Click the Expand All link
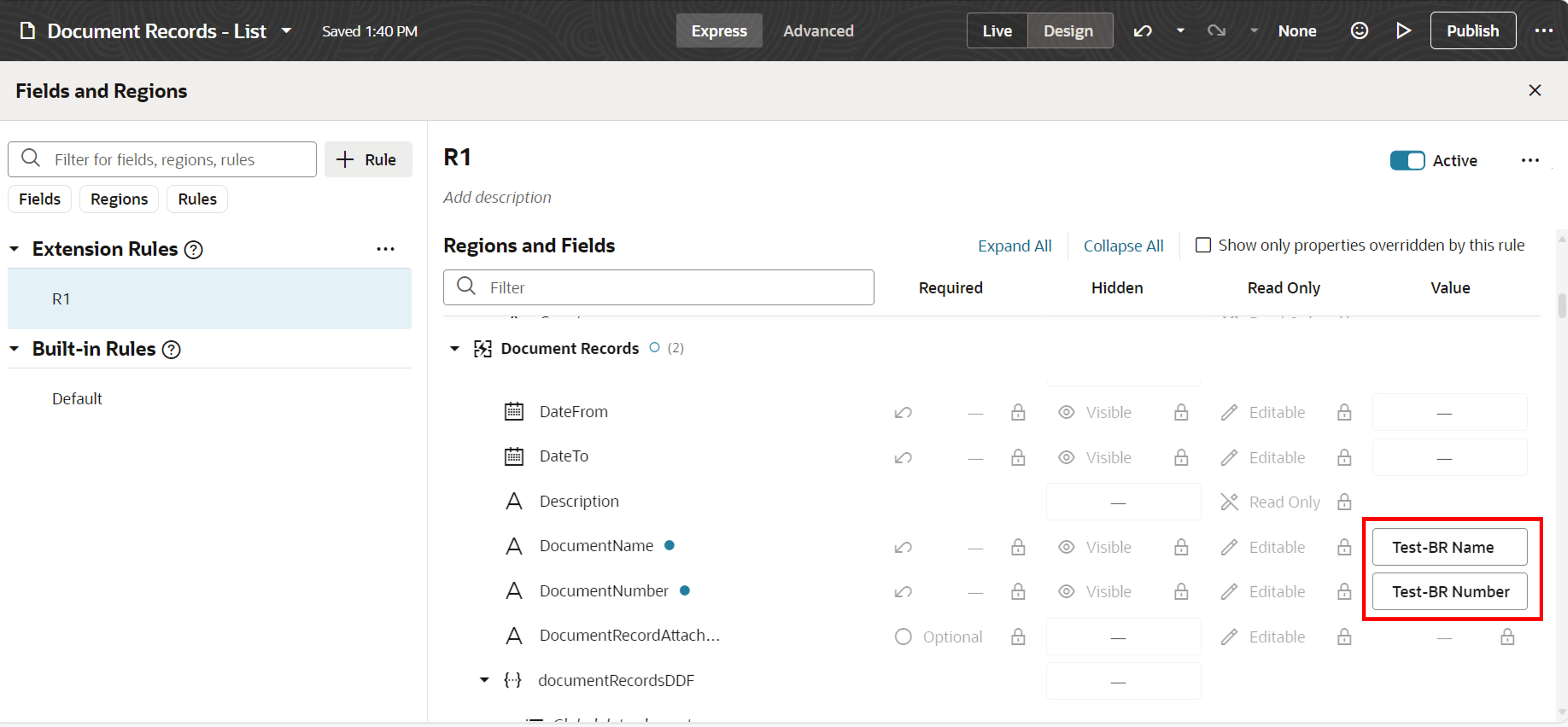 click(x=1014, y=246)
